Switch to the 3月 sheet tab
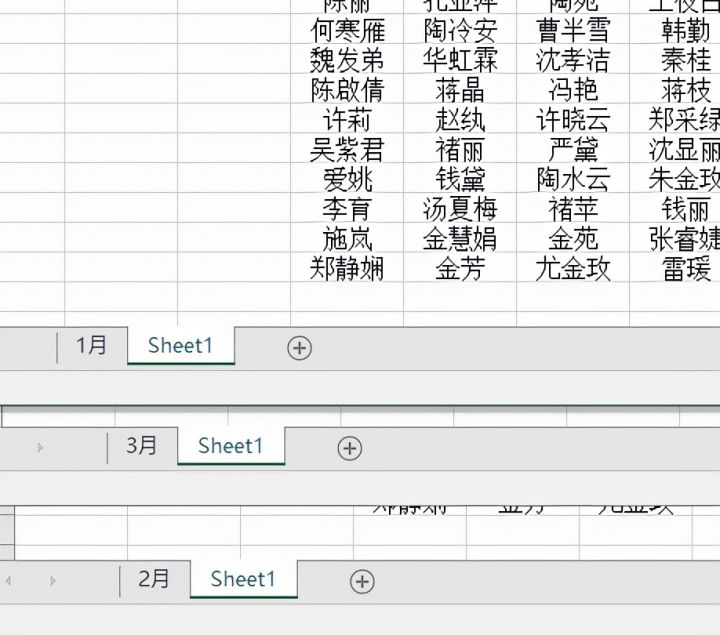The width and height of the screenshot is (720, 635). point(141,445)
